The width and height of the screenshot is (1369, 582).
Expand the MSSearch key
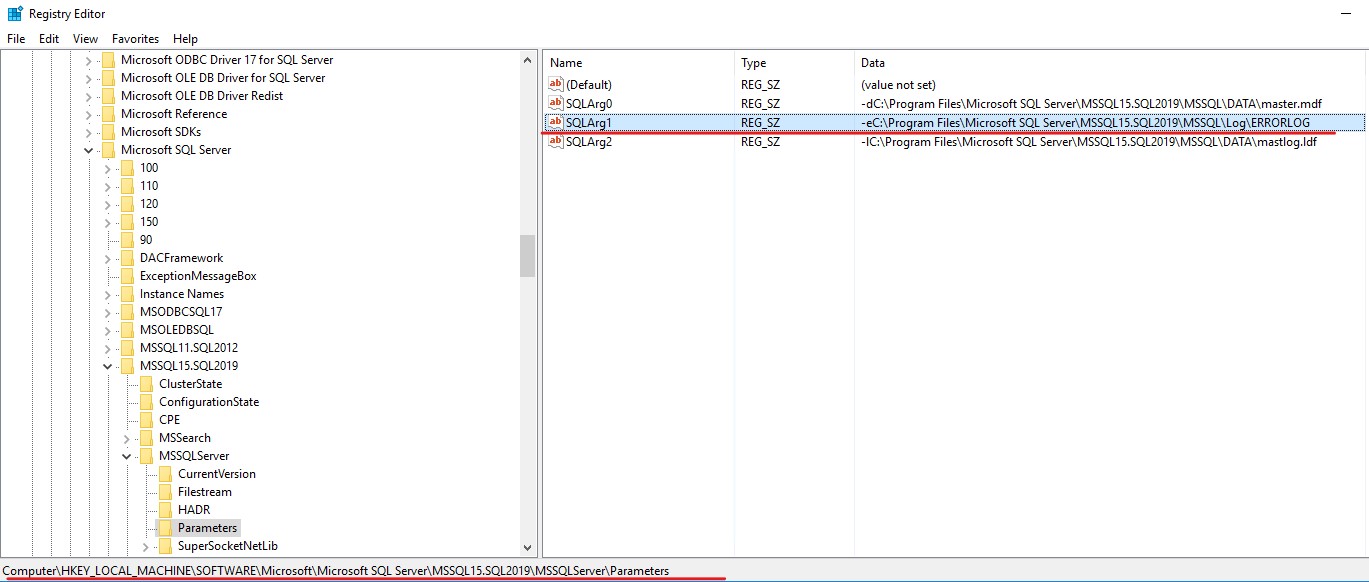coord(126,437)
